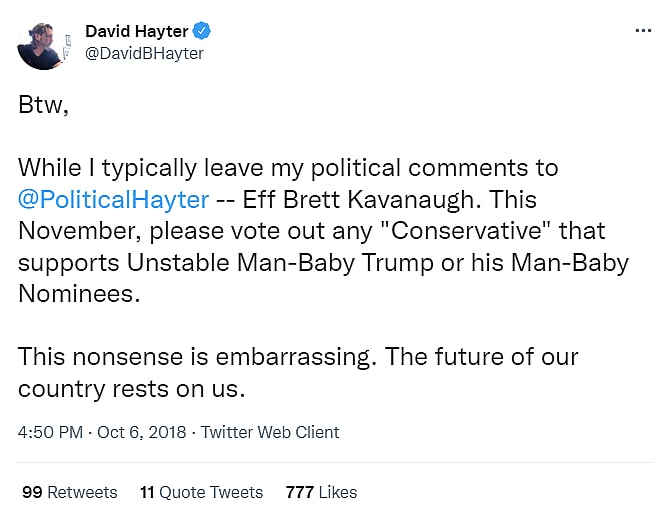The height and width of the screenshot is (511, 664).
Task: Click the blue verified badge
Action: [202, 32]
